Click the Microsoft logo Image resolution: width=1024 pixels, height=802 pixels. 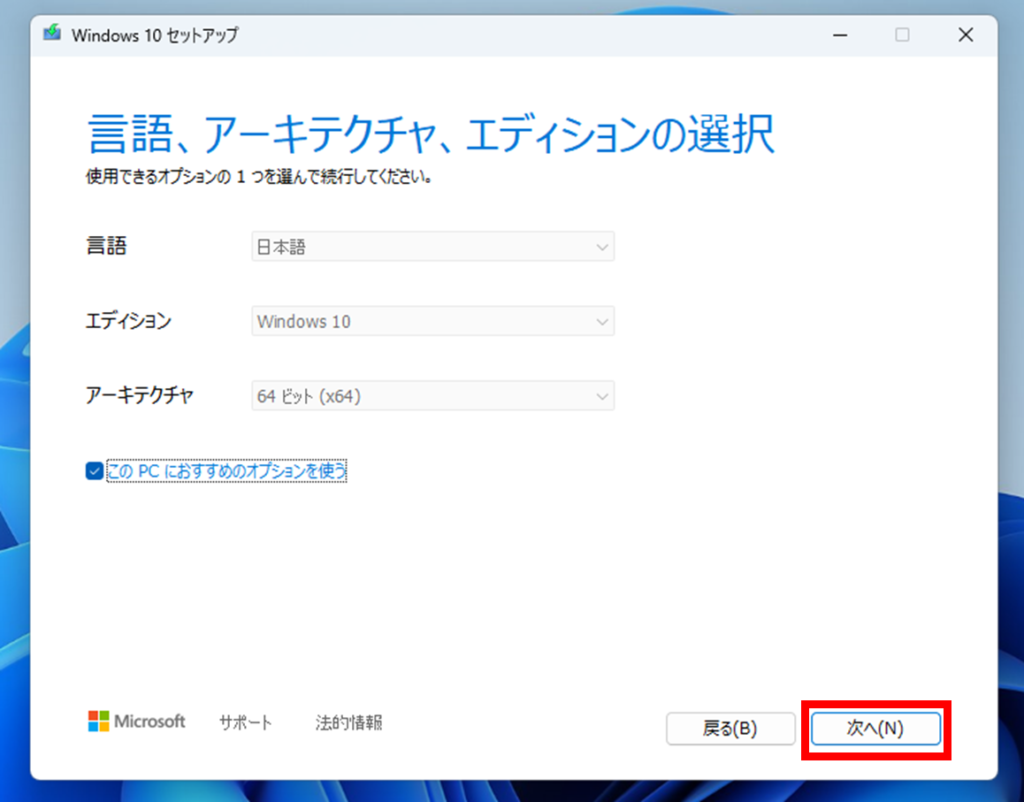[136, 721]
